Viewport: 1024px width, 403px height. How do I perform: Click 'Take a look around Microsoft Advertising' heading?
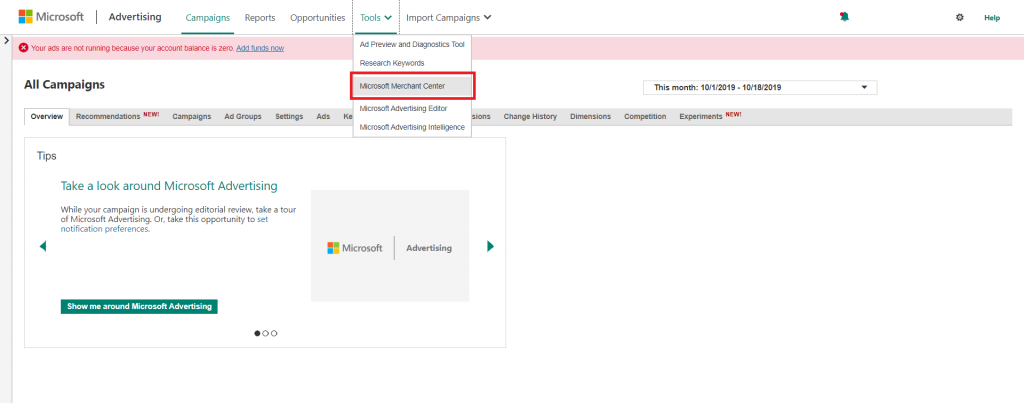click(x=169, y=186)
